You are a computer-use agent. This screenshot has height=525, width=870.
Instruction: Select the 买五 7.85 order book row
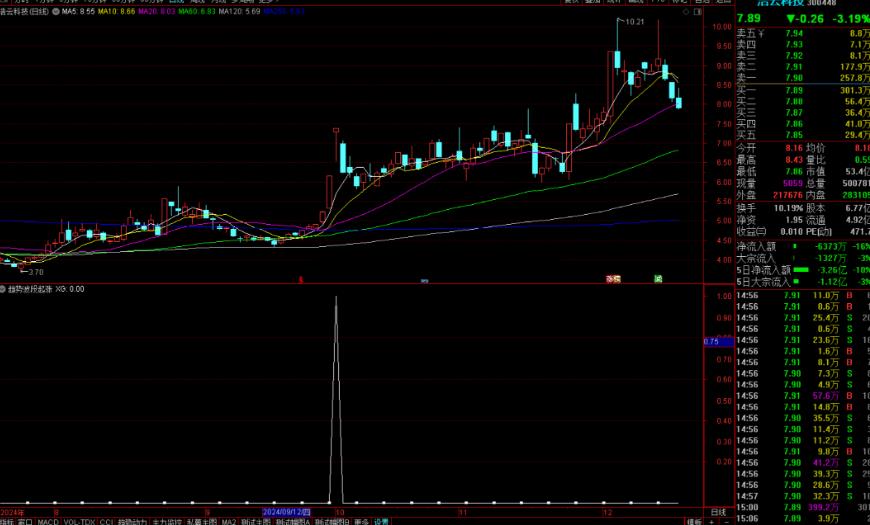click(x=803, y=134)
